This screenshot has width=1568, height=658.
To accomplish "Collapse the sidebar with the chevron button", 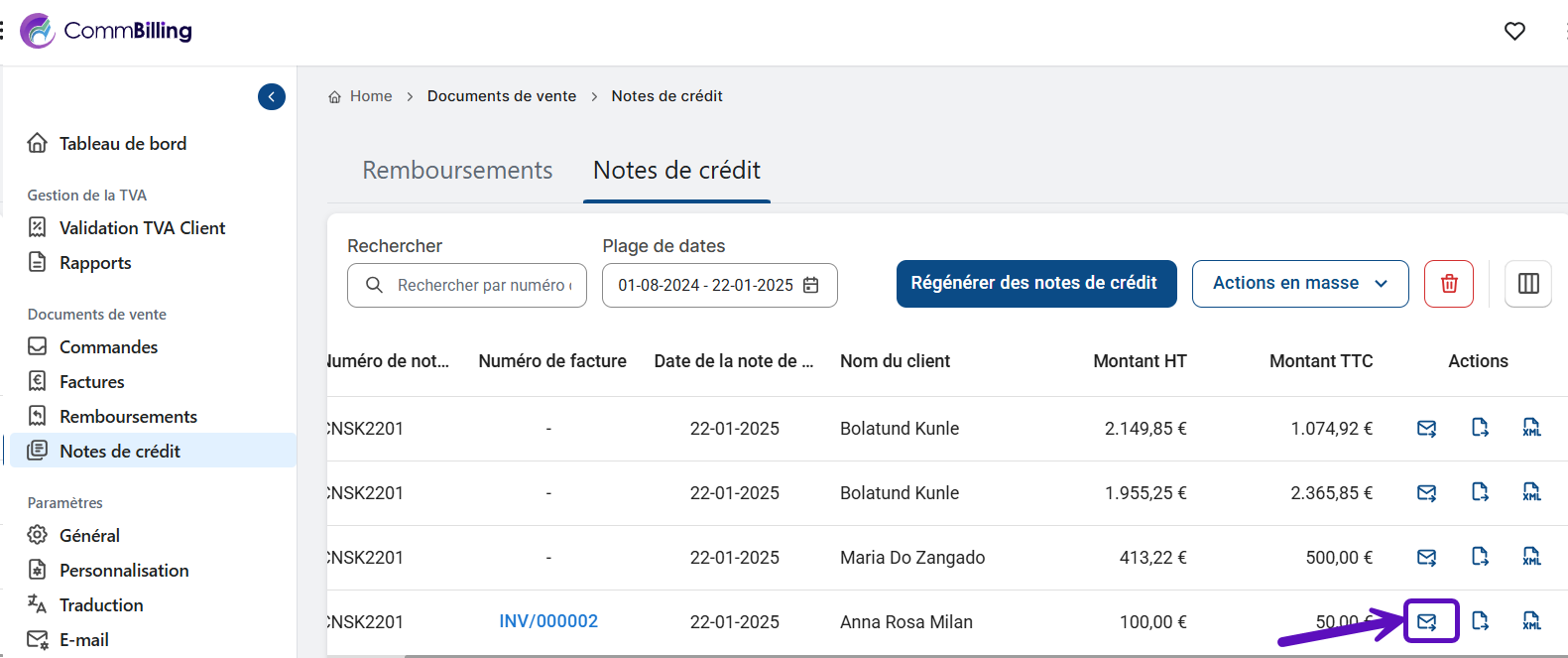I will click(271, 96).
